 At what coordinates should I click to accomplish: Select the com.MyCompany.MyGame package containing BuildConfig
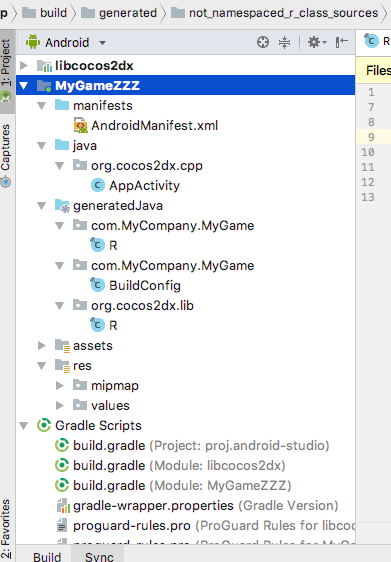click(172, 266)
